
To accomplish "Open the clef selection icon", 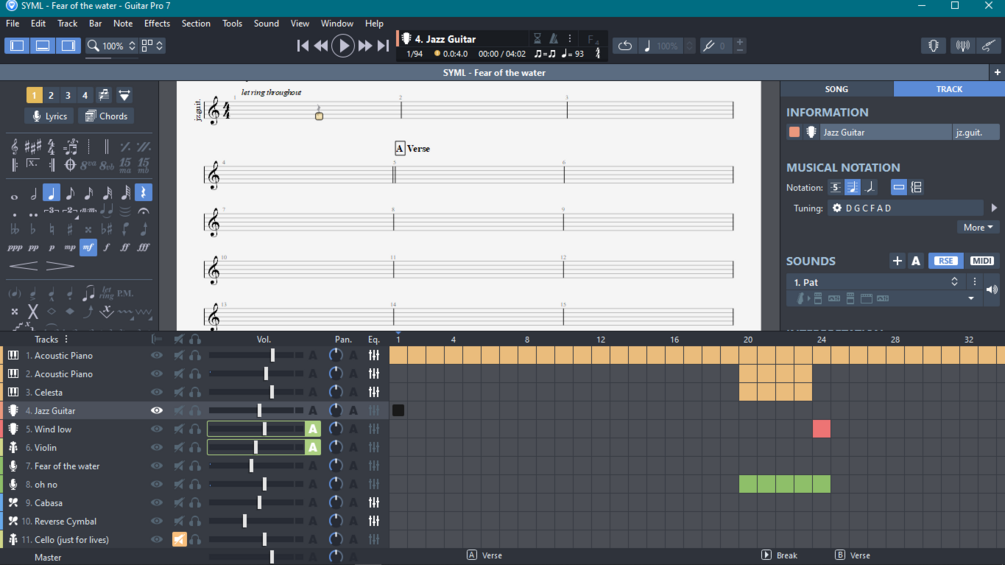I will coord(14,147).
